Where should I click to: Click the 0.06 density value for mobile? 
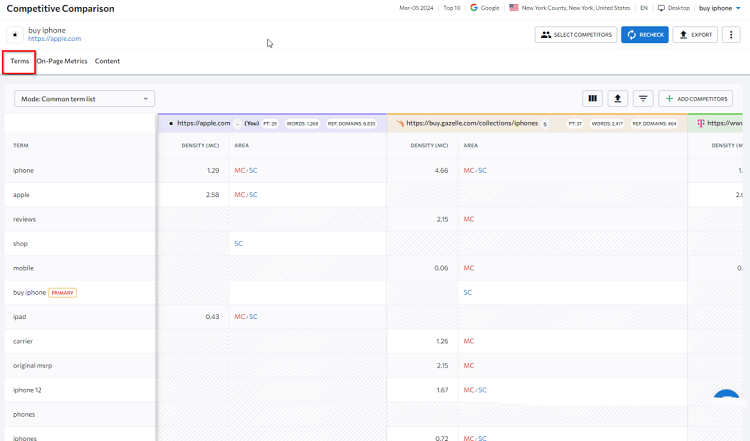click(441, 268)
